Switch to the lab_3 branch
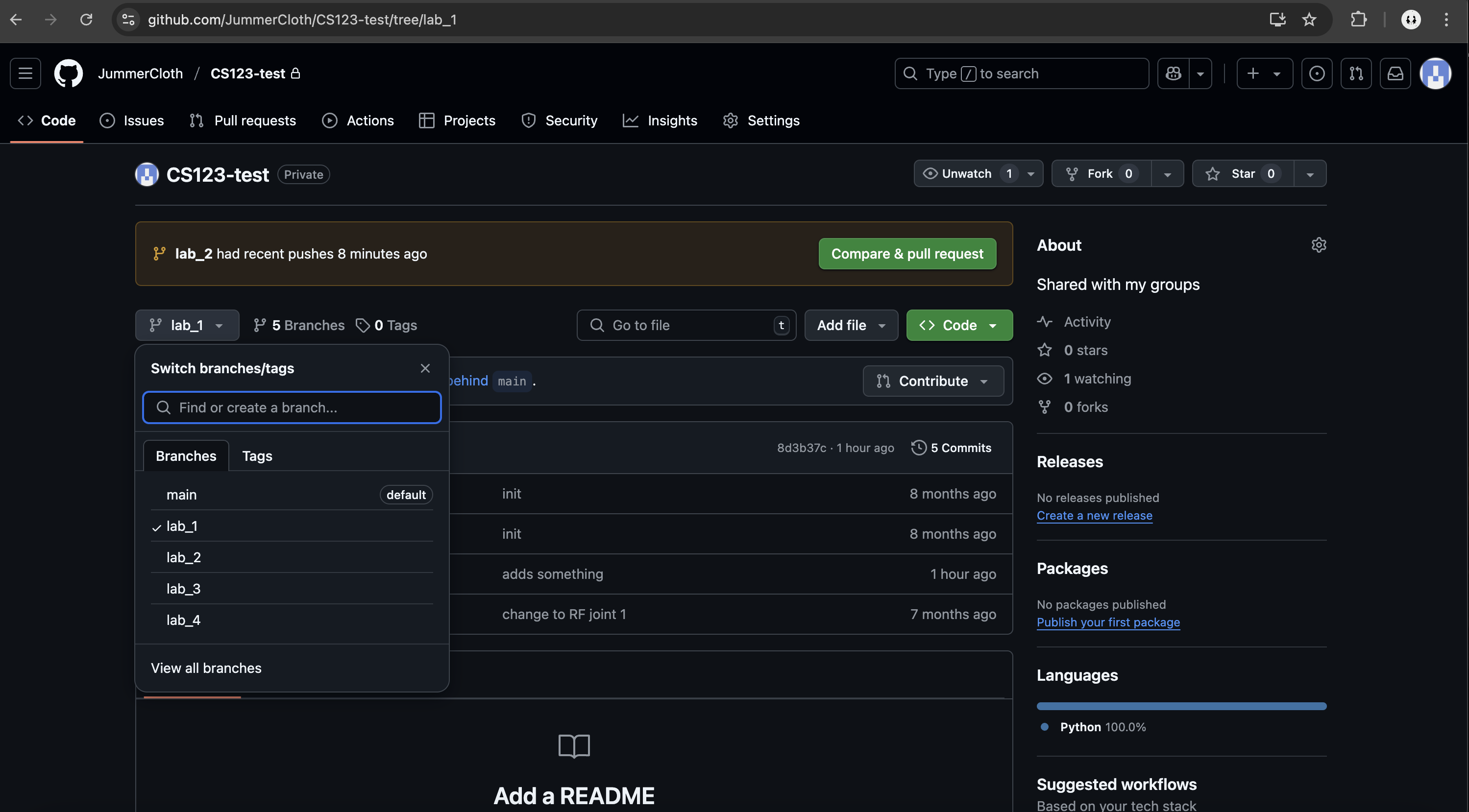 click(292, 589)
